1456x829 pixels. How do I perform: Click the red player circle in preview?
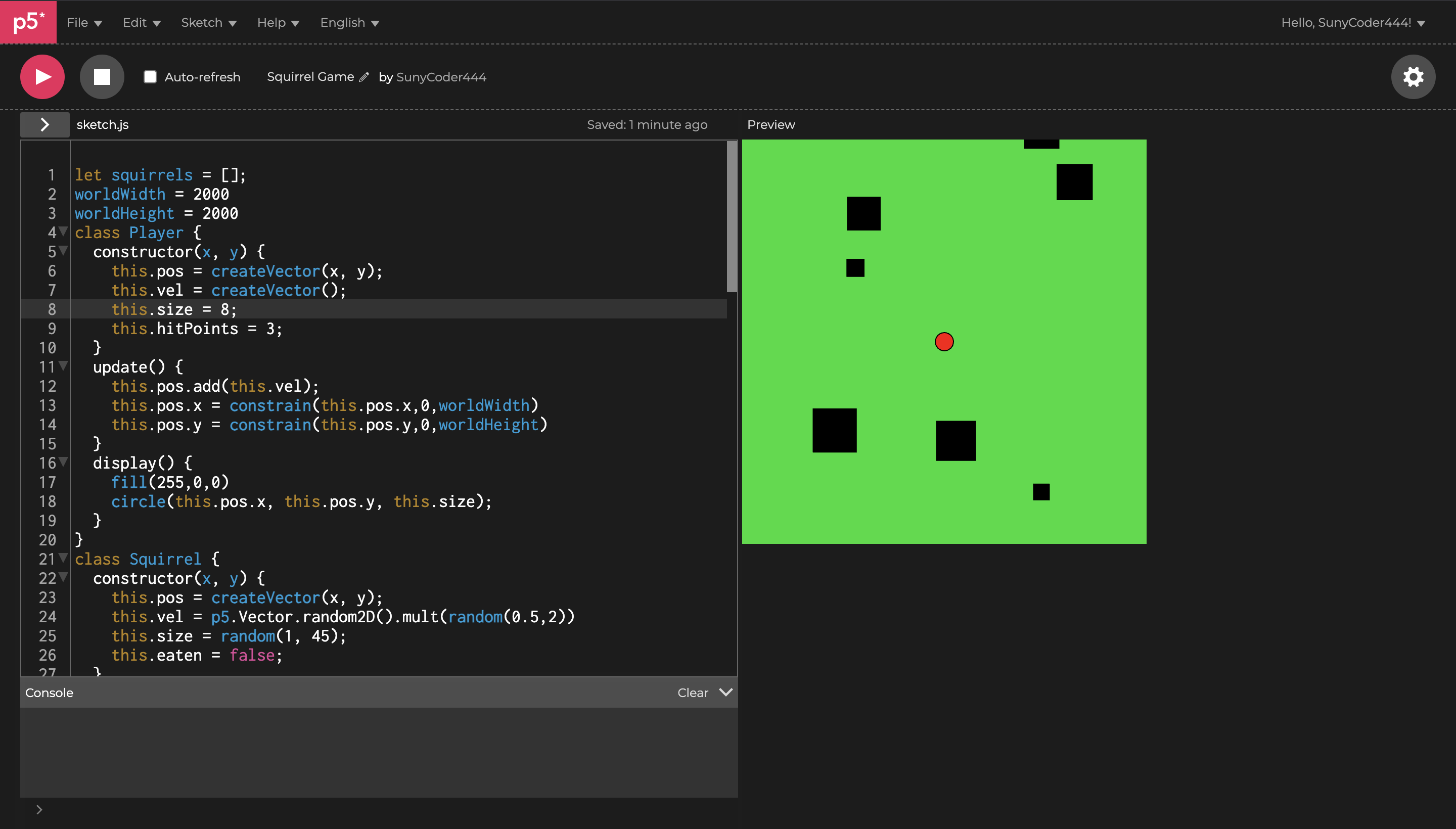pyautogui.click(x=943, y=342)
